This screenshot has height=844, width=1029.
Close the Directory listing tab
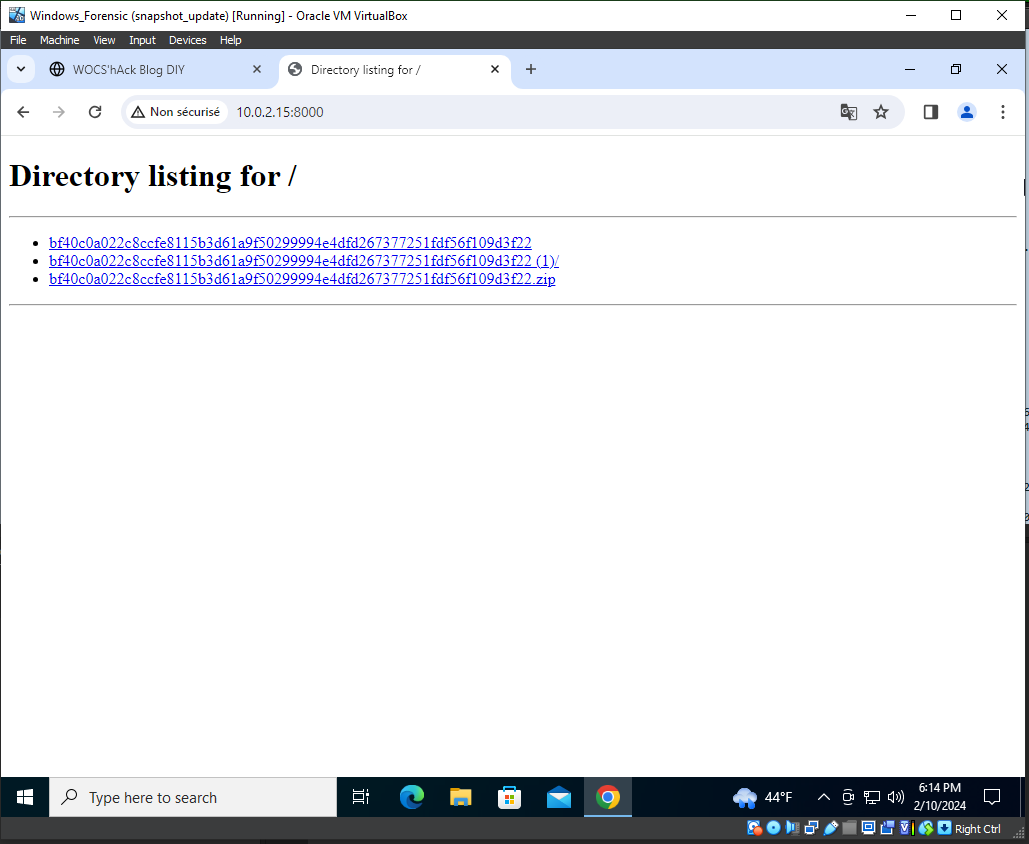495,70
